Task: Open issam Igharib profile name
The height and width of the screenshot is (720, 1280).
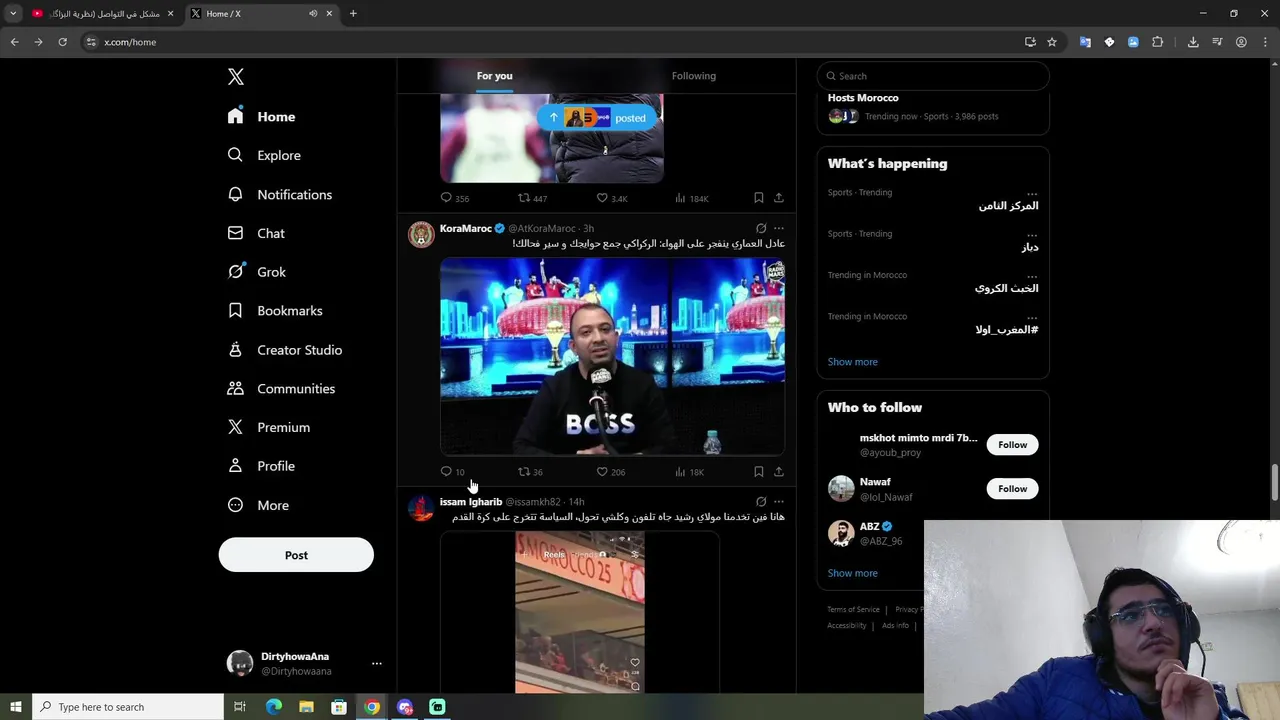Action: (x=471, y=502)
